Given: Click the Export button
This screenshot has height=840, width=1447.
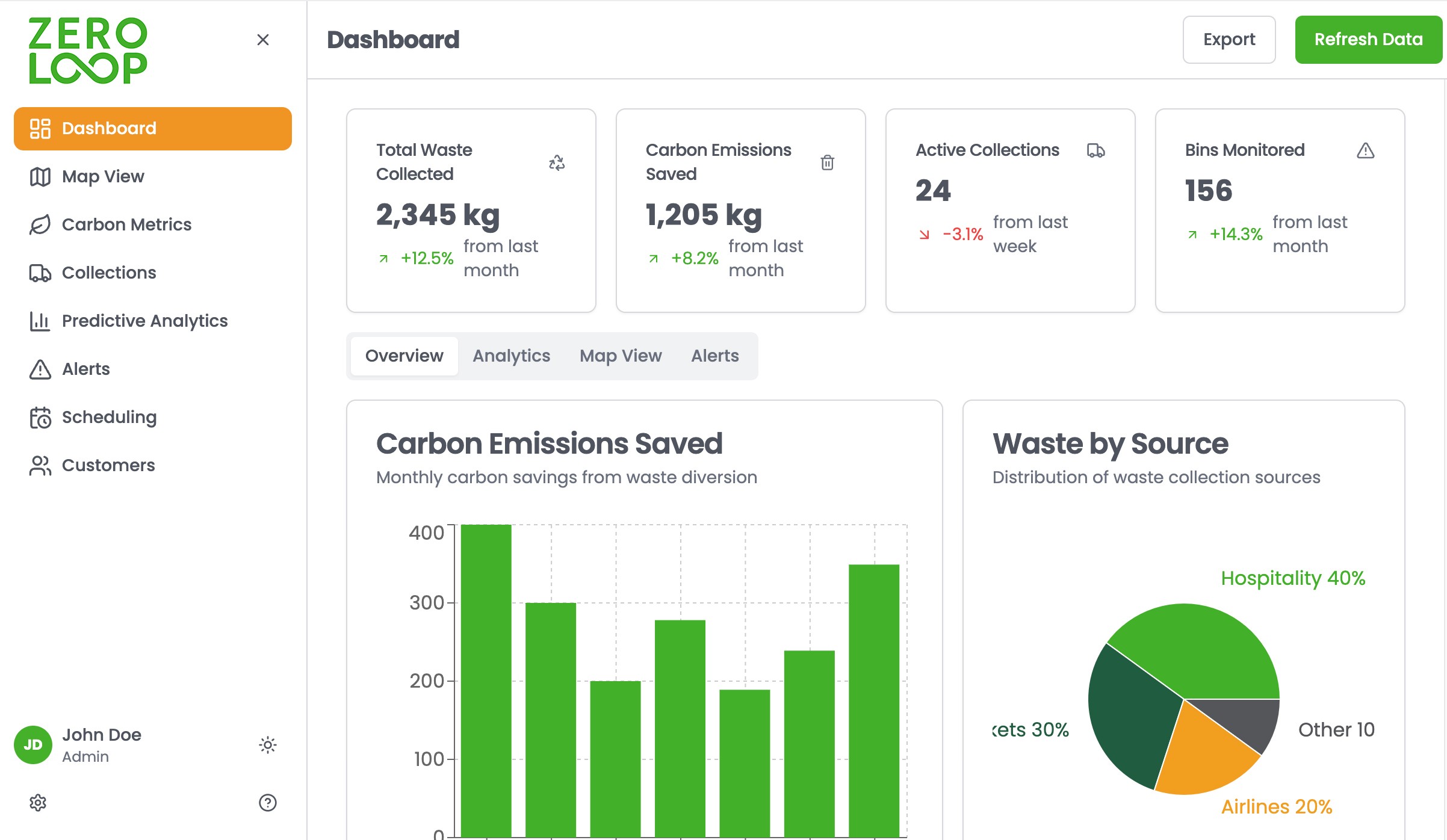Looking at the screenshot, I should [x=1229, y=40].
